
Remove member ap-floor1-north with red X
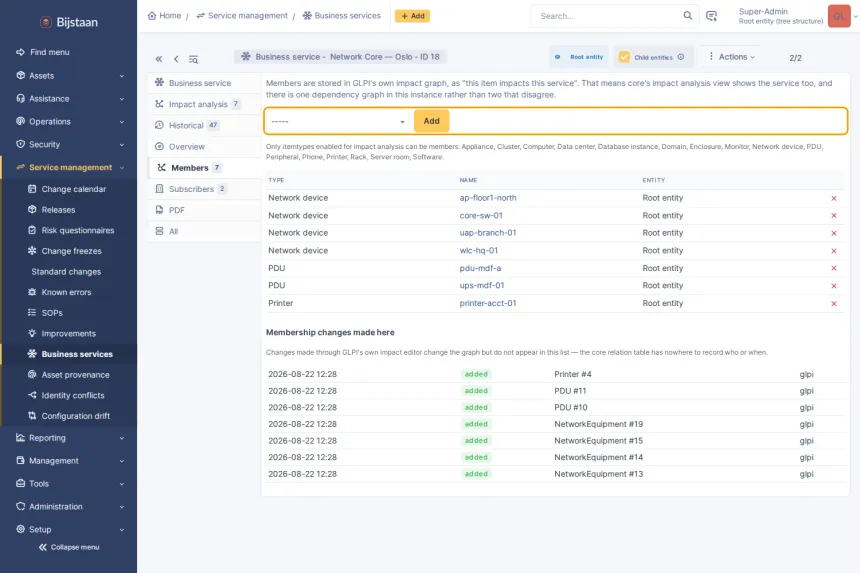tap(834, 198)
